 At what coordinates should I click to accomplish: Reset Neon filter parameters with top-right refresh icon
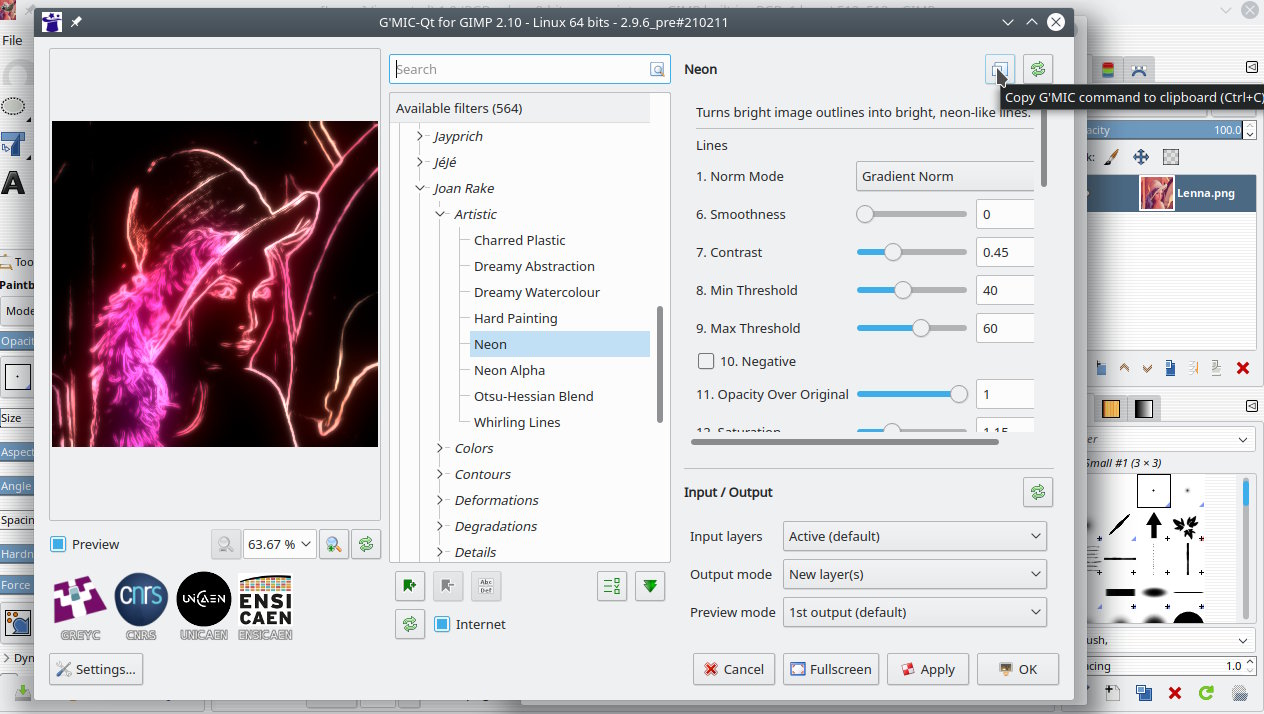click(x=1038, y=69)
